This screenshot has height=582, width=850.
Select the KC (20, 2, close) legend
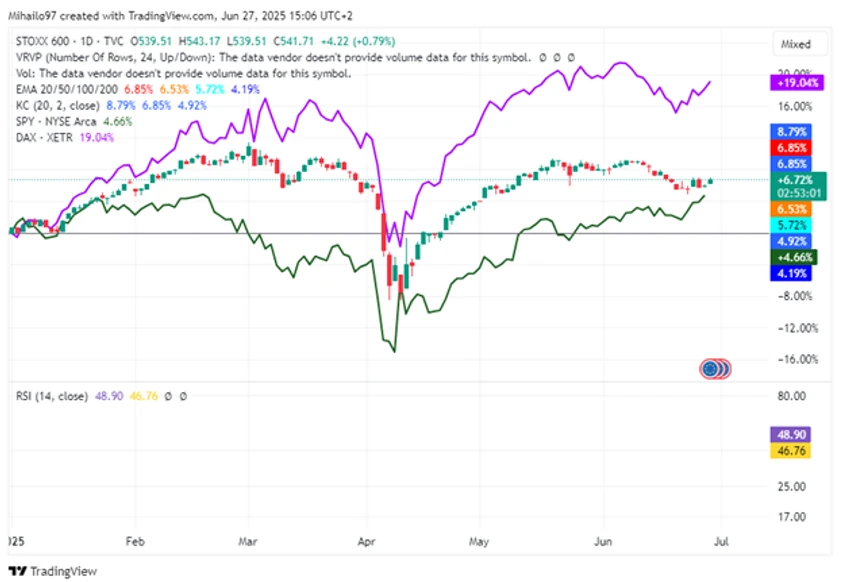[57, 106]
